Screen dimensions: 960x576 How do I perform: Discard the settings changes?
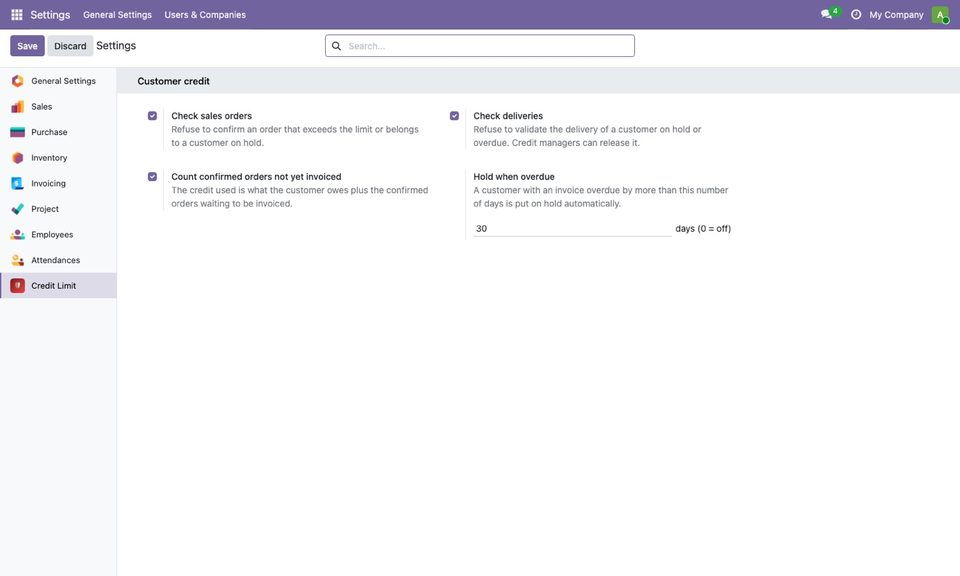click(x=70, y=46)
